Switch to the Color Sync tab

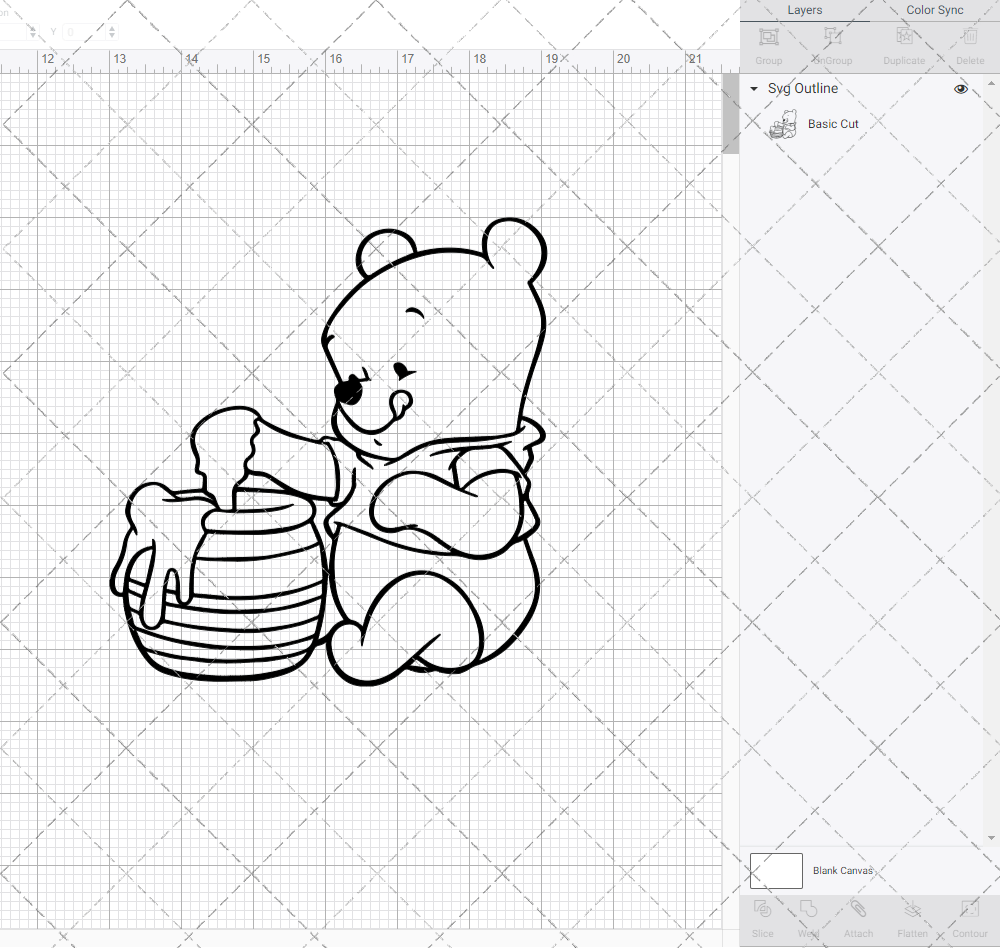tap(934, 10)
